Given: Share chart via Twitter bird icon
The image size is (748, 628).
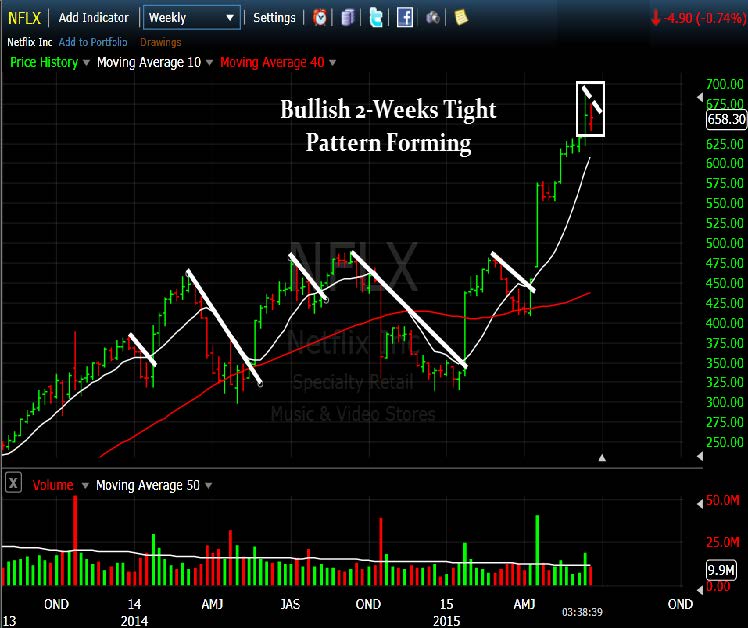Looking at the screenshot, I should pos(376,18).
